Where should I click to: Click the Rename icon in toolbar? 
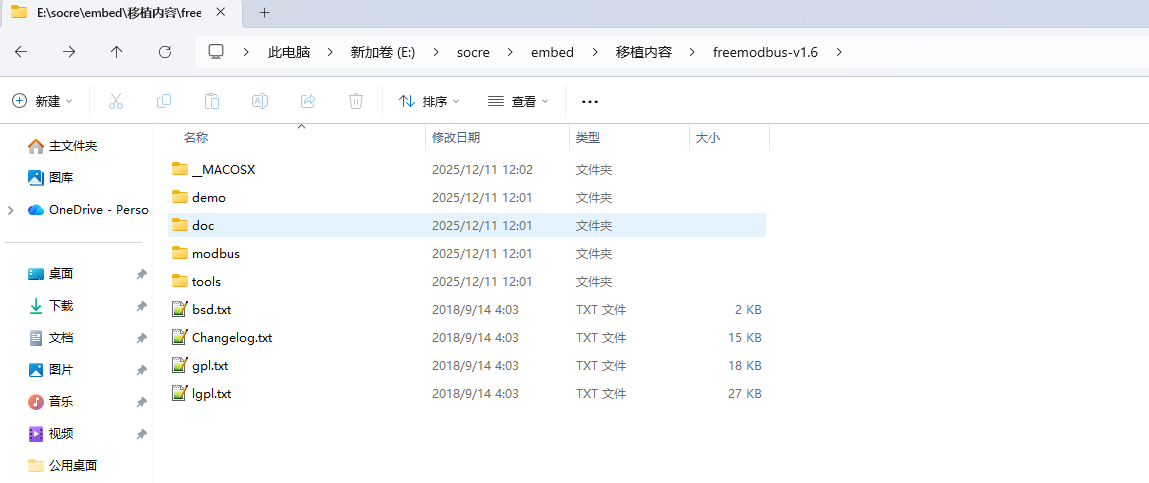click(x=260, y=101)
